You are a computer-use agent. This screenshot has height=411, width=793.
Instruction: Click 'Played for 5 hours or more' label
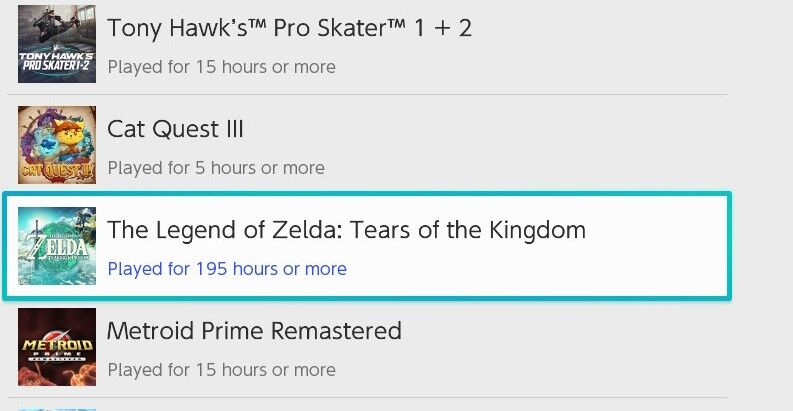pyautogui.click(x=216, y=168)
